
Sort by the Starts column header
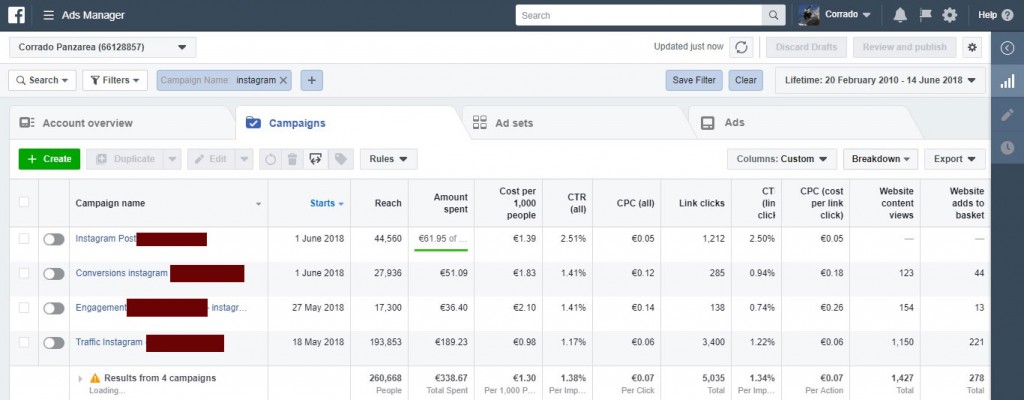coord(327,203)
